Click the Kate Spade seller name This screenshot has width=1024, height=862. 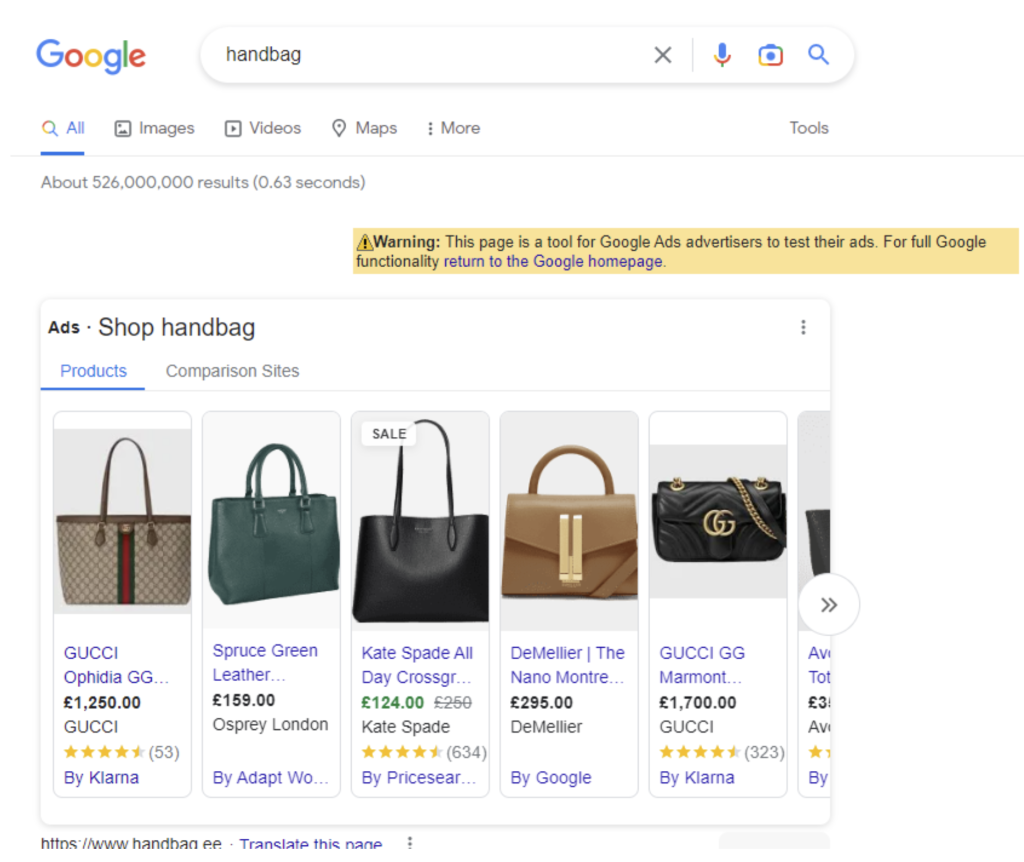tap(406, 727)
